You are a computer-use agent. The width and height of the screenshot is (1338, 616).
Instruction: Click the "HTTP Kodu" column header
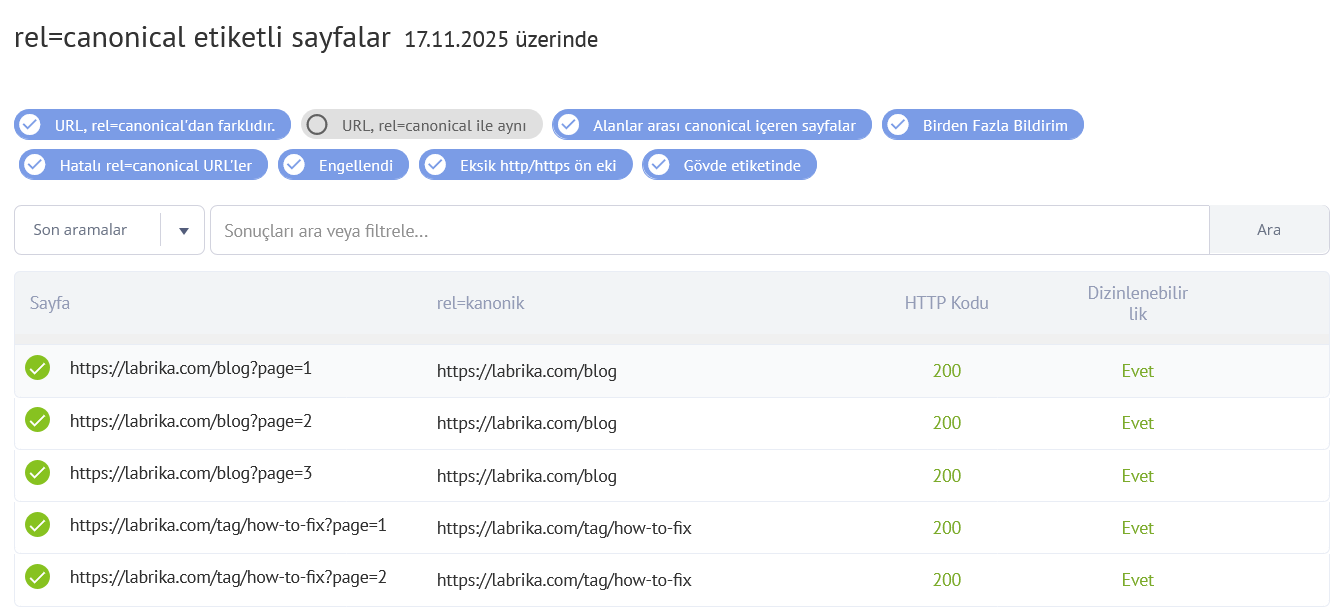946,302
